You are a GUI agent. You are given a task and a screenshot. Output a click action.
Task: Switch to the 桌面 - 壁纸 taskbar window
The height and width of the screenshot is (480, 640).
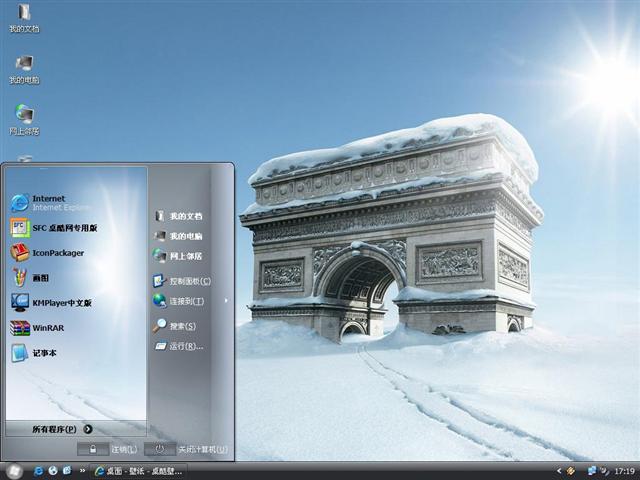(139, 471)
